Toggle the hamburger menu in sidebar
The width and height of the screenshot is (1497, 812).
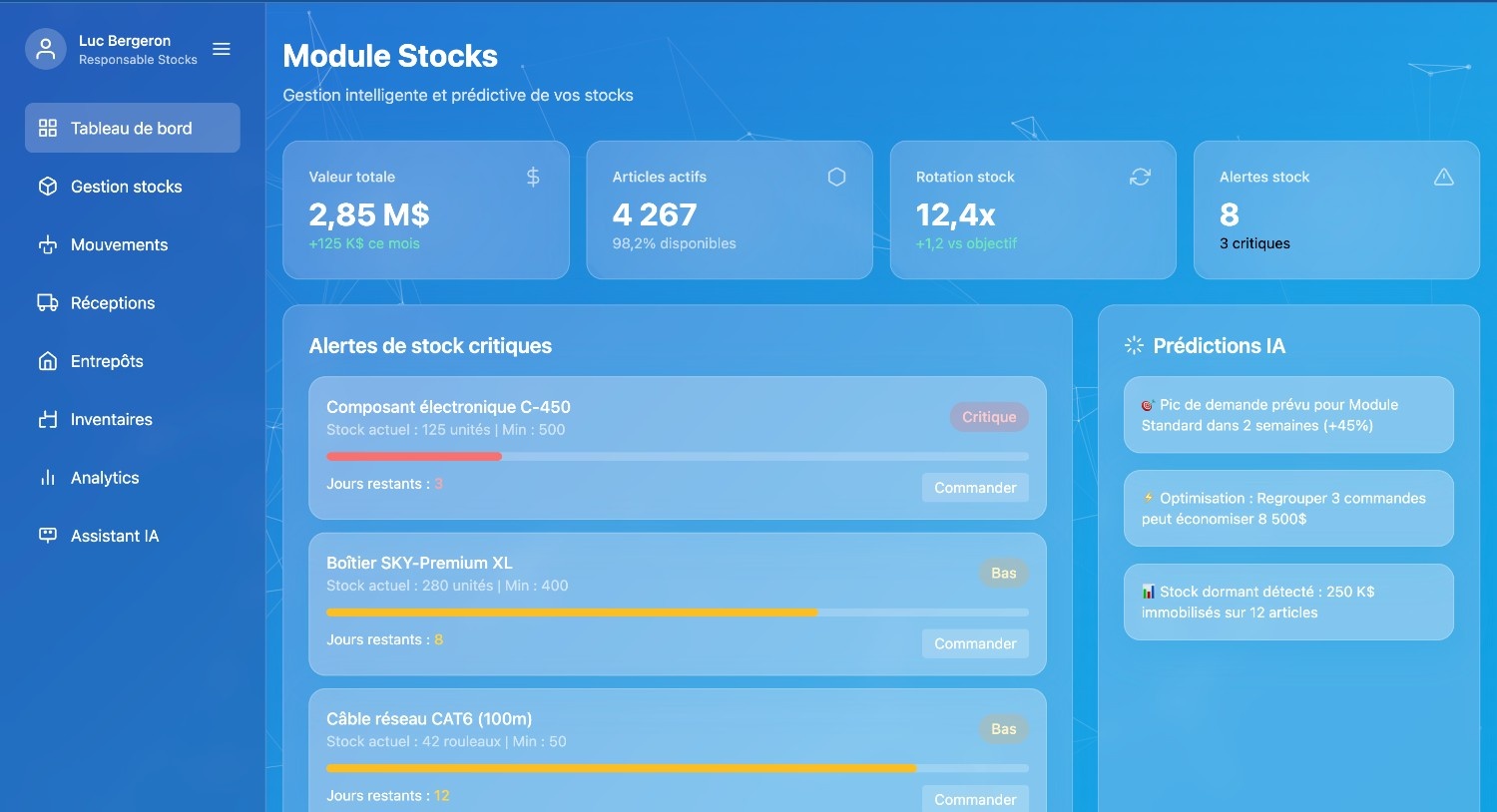(222, 49)
